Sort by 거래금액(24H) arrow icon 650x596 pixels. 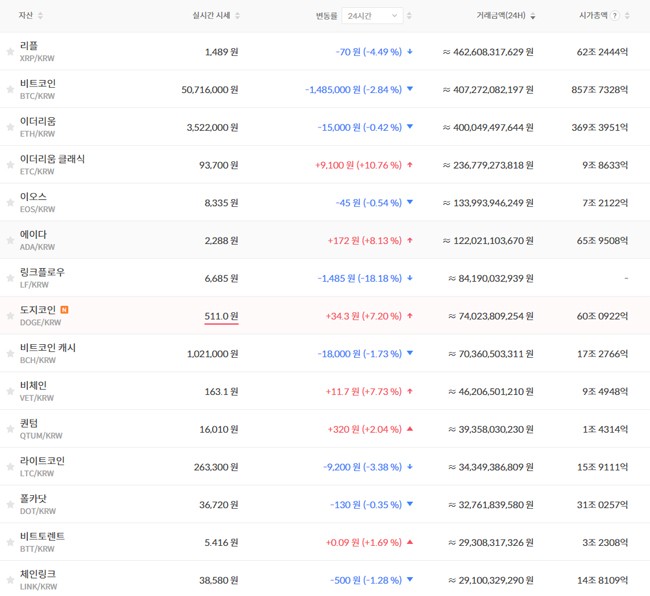pos(533,16)
